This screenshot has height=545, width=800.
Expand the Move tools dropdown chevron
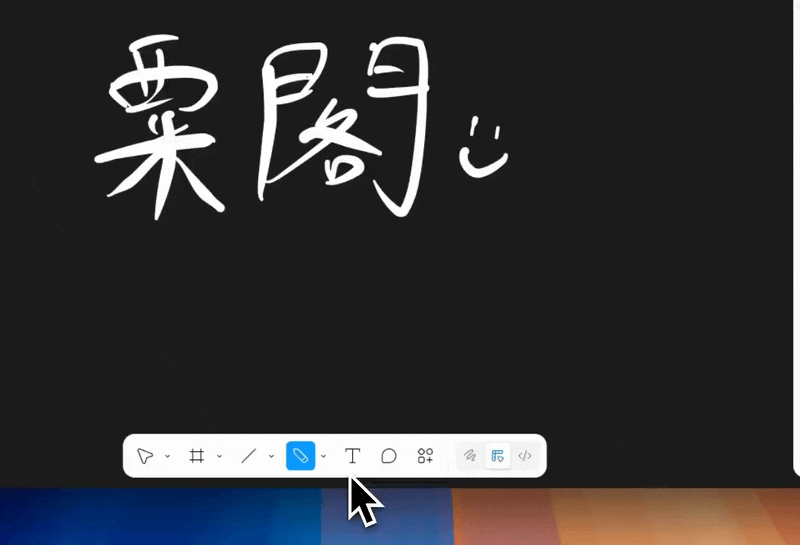[x=167, y=457]
